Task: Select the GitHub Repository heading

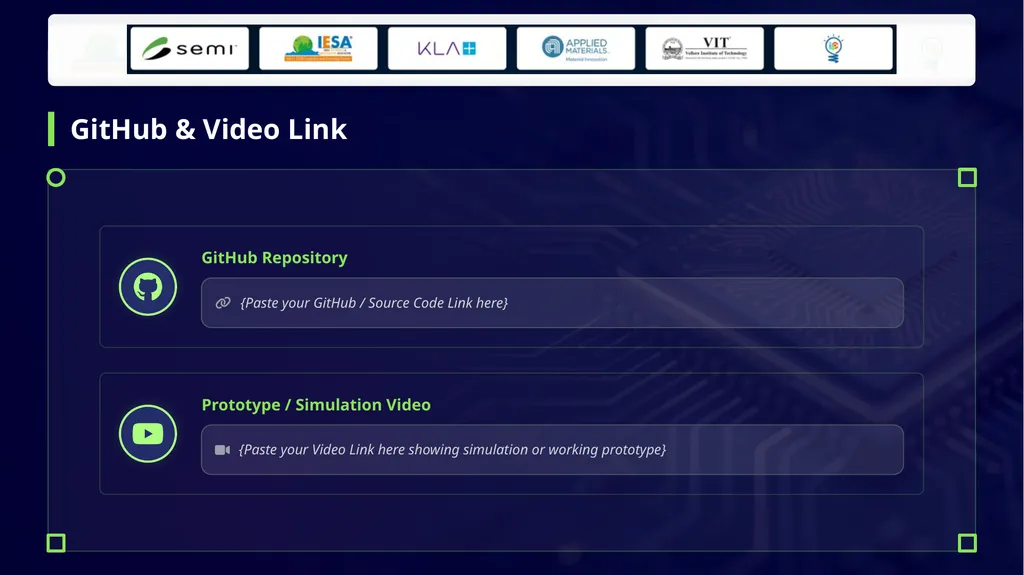Action: click(x=274, y=257)
